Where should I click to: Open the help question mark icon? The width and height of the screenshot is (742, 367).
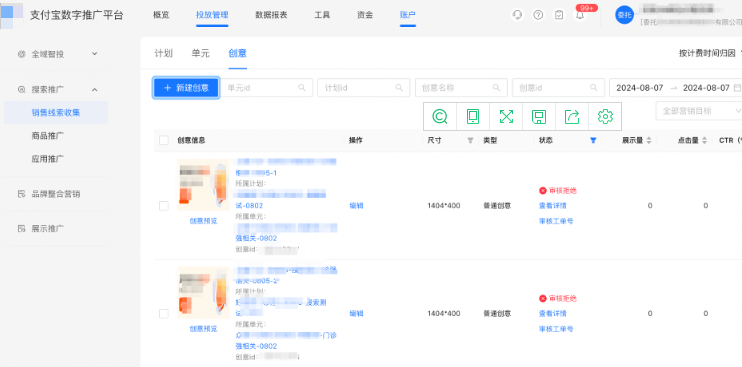[x=538, y=15]
